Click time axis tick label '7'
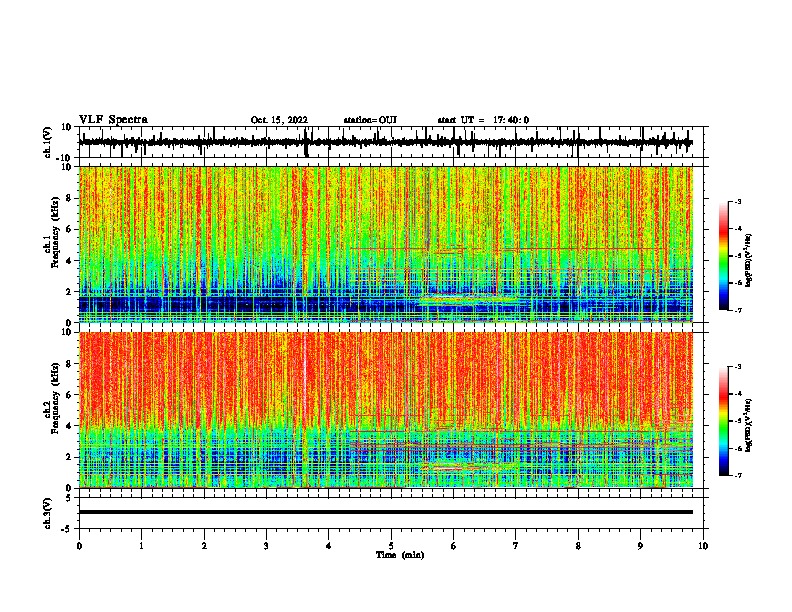792x612 pixels. click(x=516, y=546)
